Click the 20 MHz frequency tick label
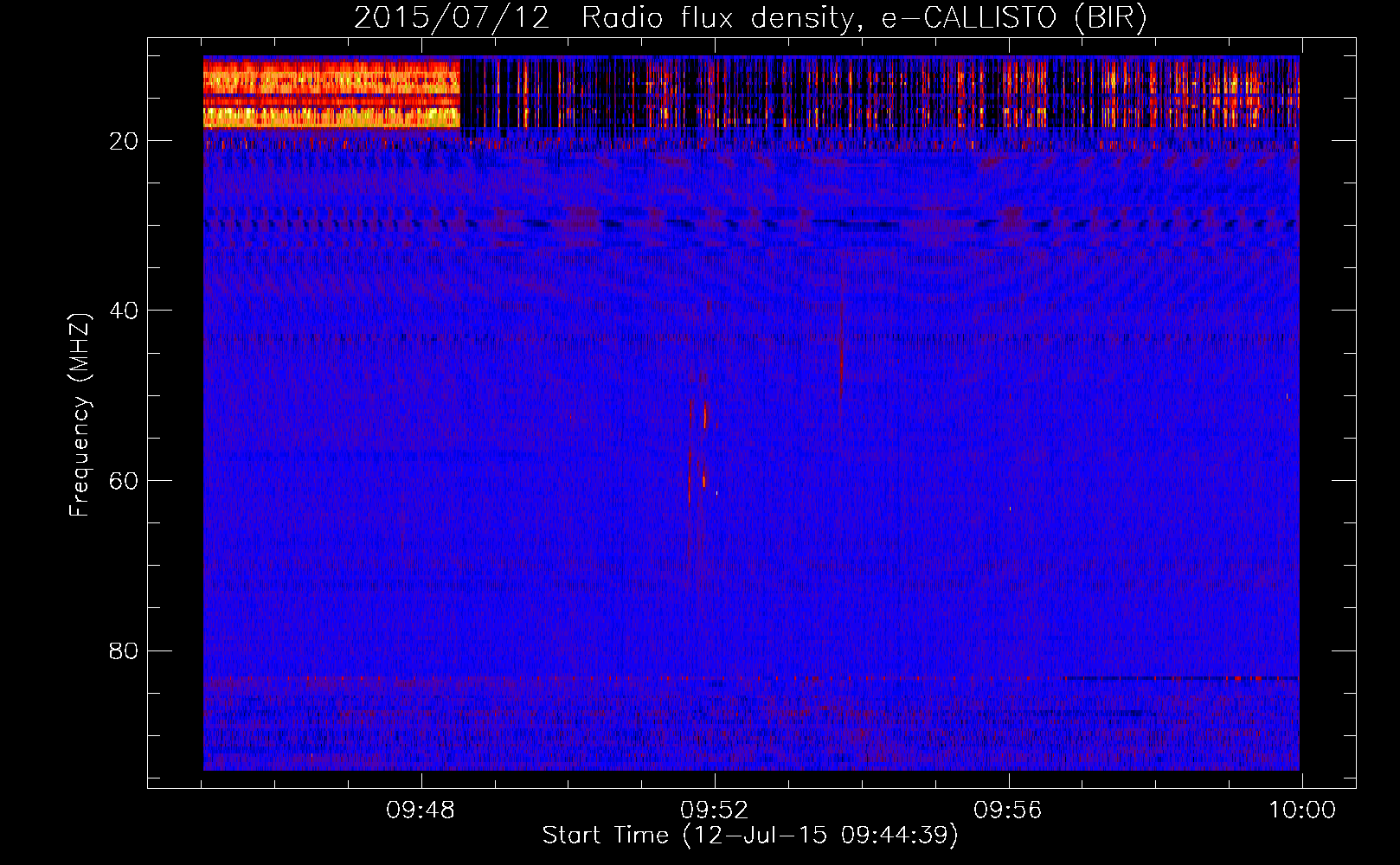 tap(124, 141)
